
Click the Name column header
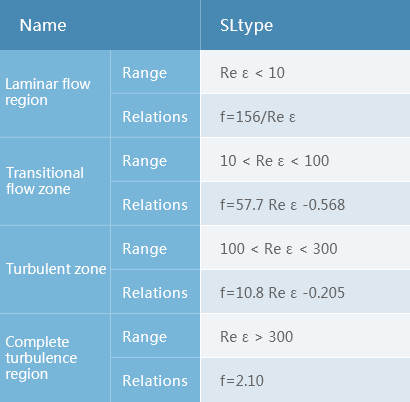(100, 25)
